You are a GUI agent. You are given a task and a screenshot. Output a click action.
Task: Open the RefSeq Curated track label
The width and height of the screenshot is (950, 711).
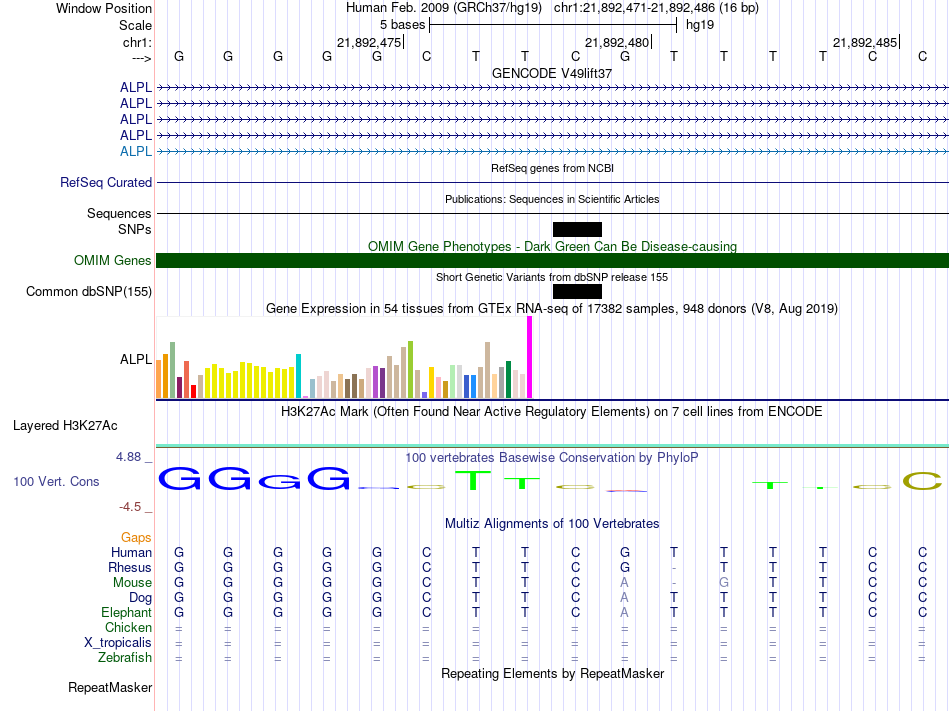(106, 182)
